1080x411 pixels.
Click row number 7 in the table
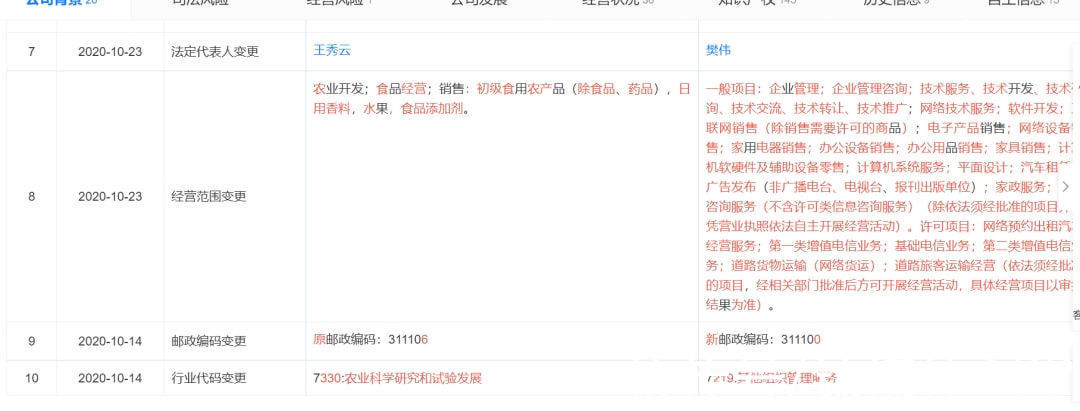pos(32,52)
